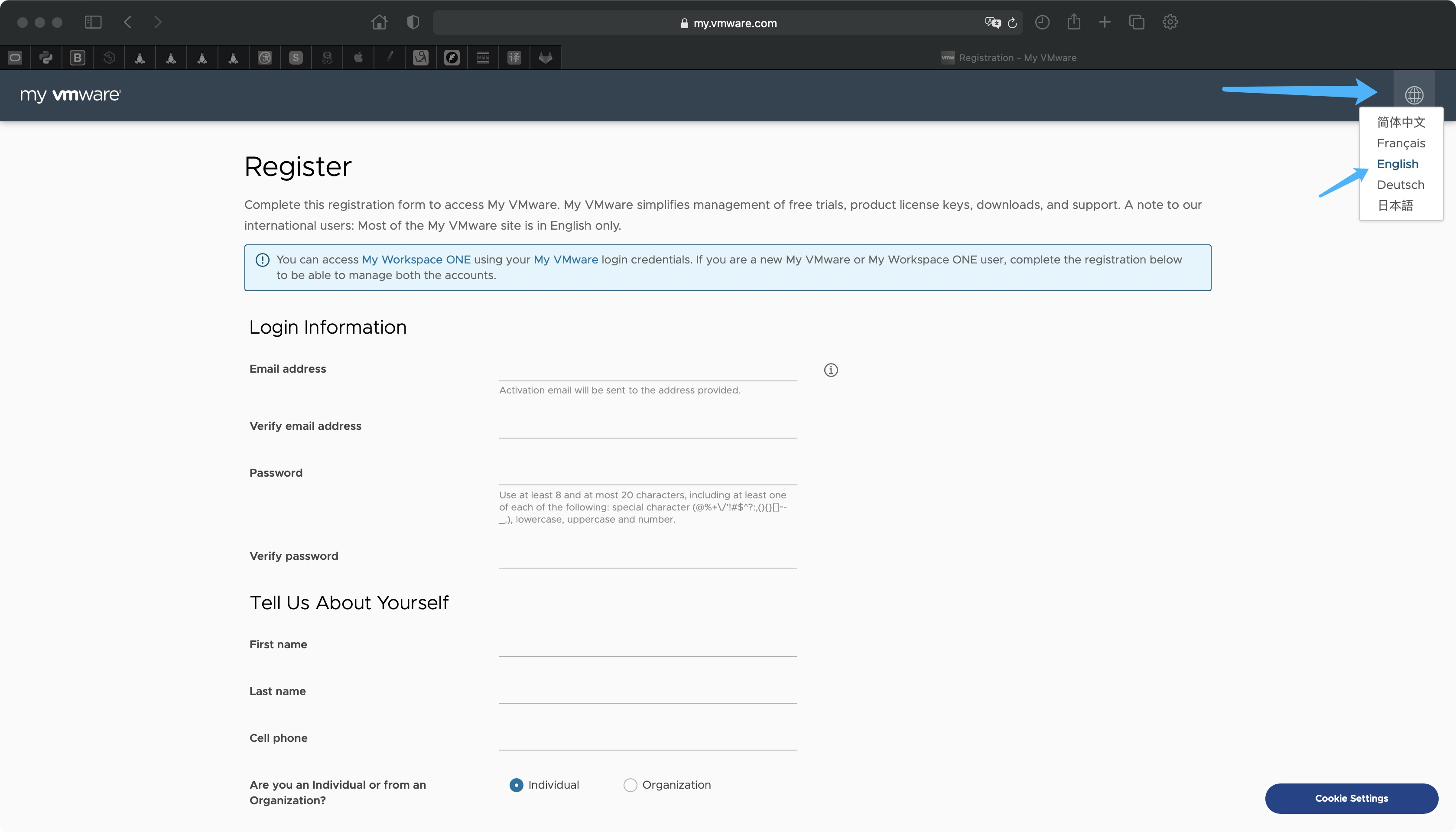The height and width of the screenshot is (832, 1456).
Task: Click the browser home button icon
Action: point(379,22)
